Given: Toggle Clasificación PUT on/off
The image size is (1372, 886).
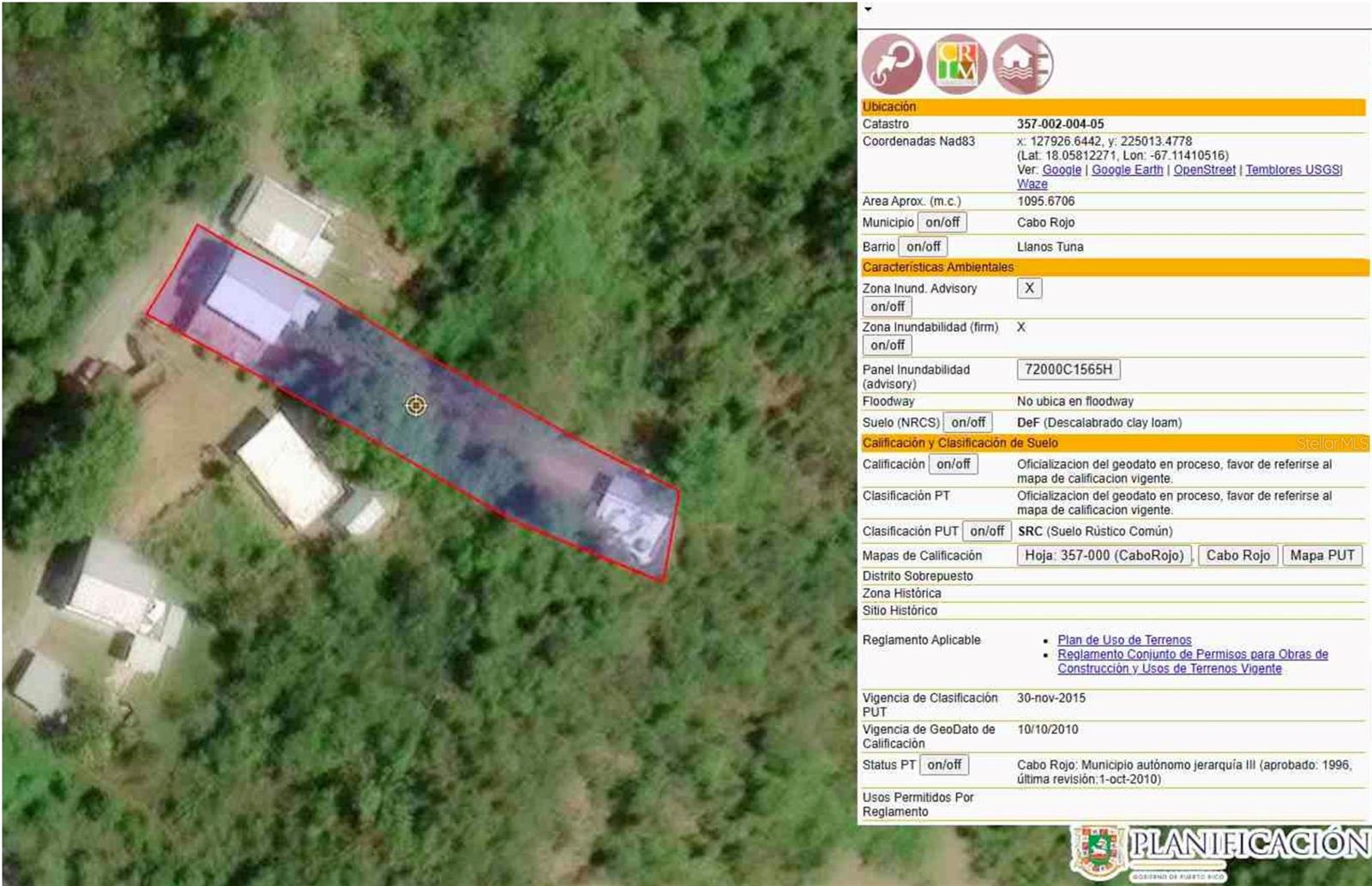Looking at the screenshot, I should (x=986, y=531).
